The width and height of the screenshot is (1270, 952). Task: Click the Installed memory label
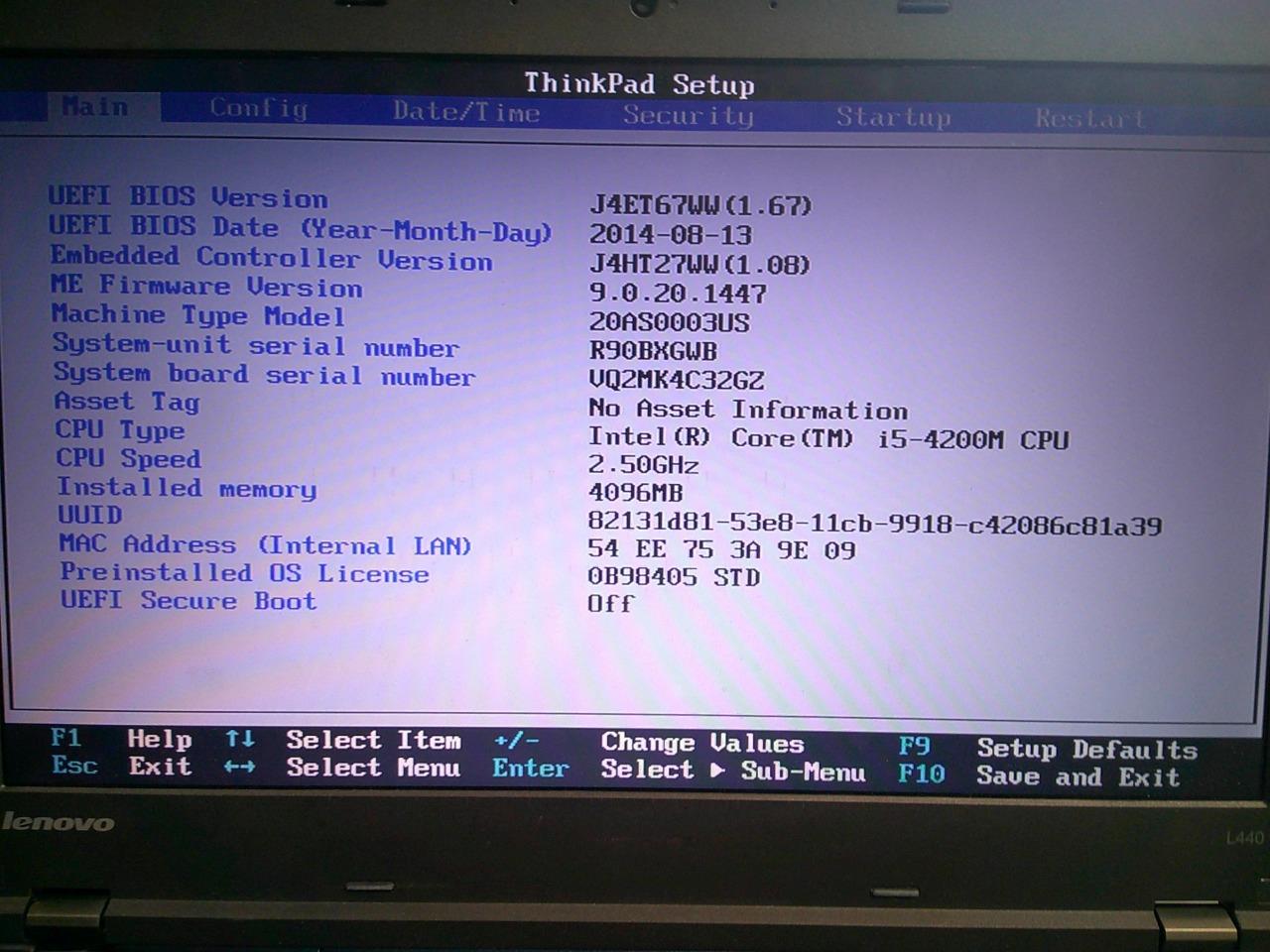(x=187, y=488)
